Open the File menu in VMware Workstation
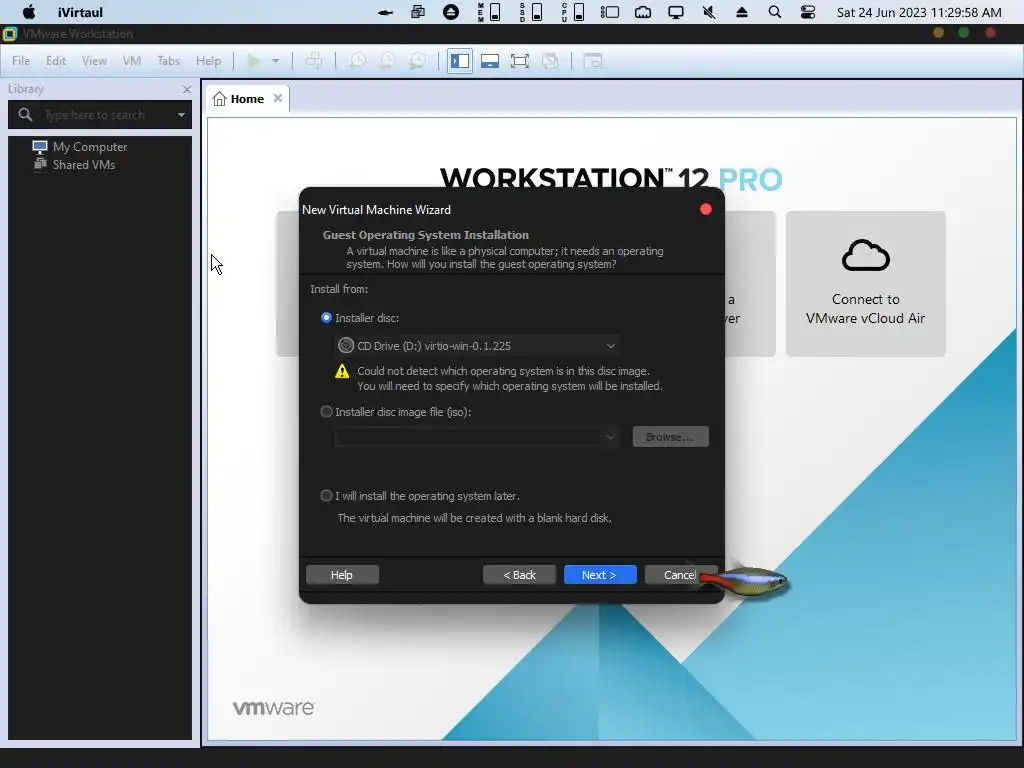Viewport: 1024px width, 768px height. point(21,61)
